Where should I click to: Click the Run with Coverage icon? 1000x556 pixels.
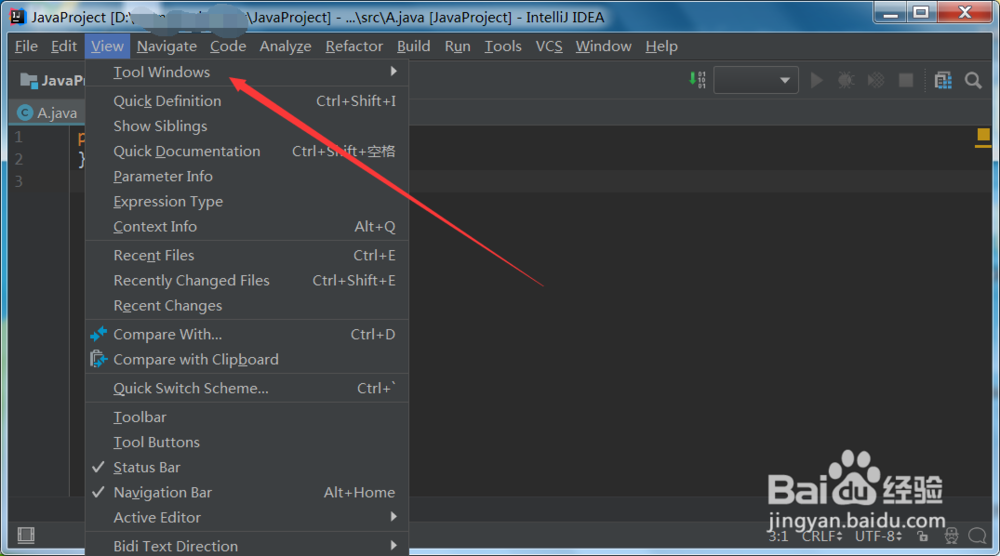(x=876, y=80)
